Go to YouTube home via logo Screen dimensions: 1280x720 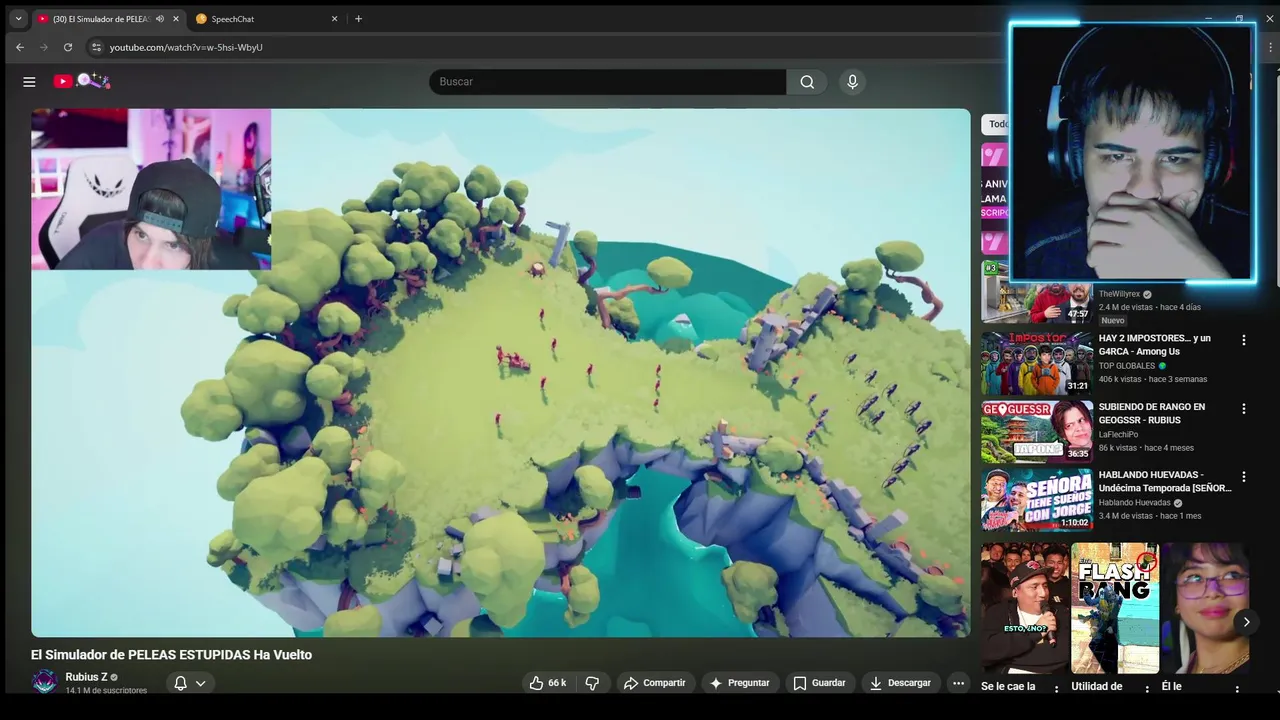pyautogui.click(x=82, y=81)
